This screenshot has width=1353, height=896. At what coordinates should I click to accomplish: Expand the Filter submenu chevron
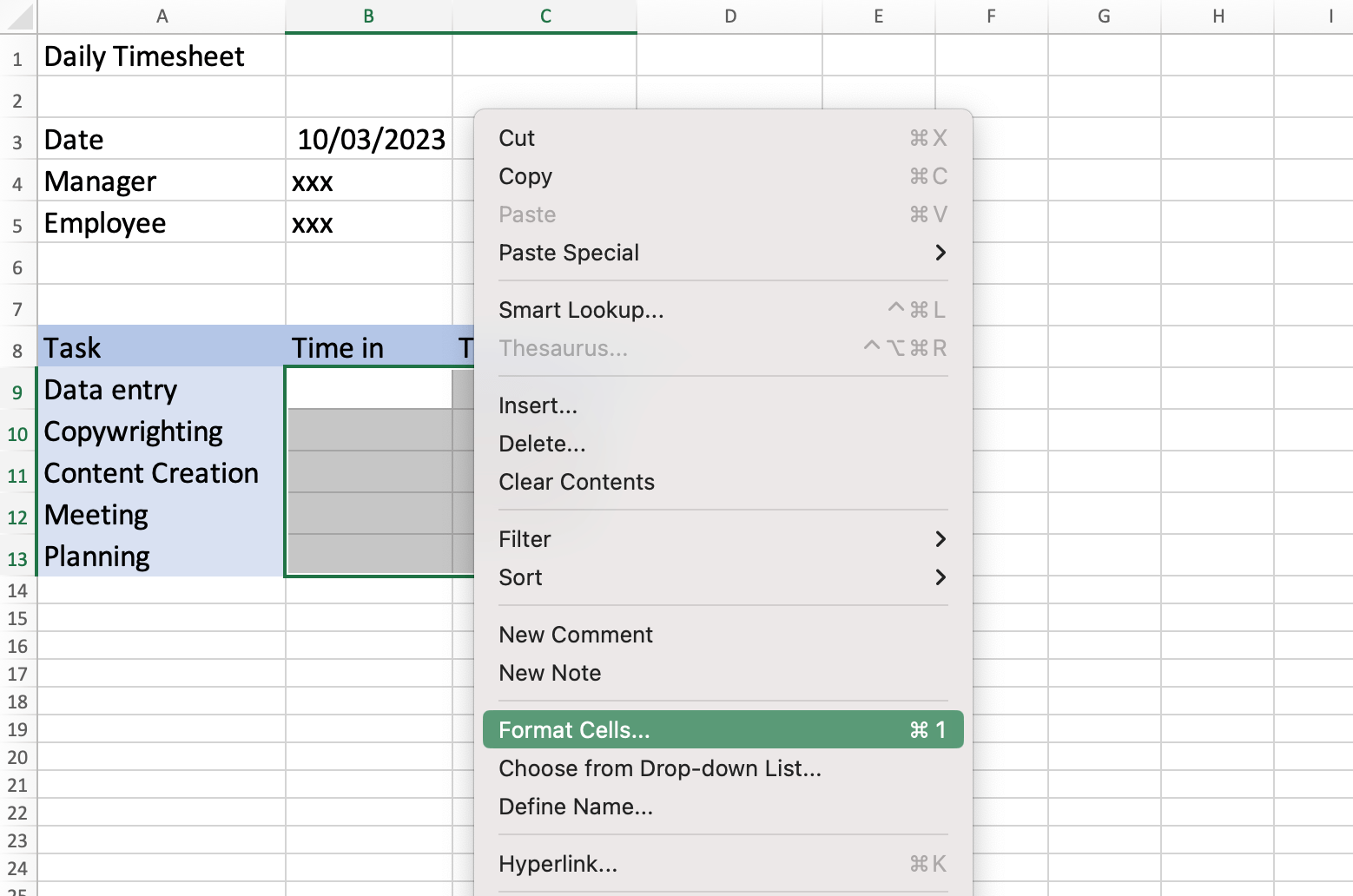940,539
